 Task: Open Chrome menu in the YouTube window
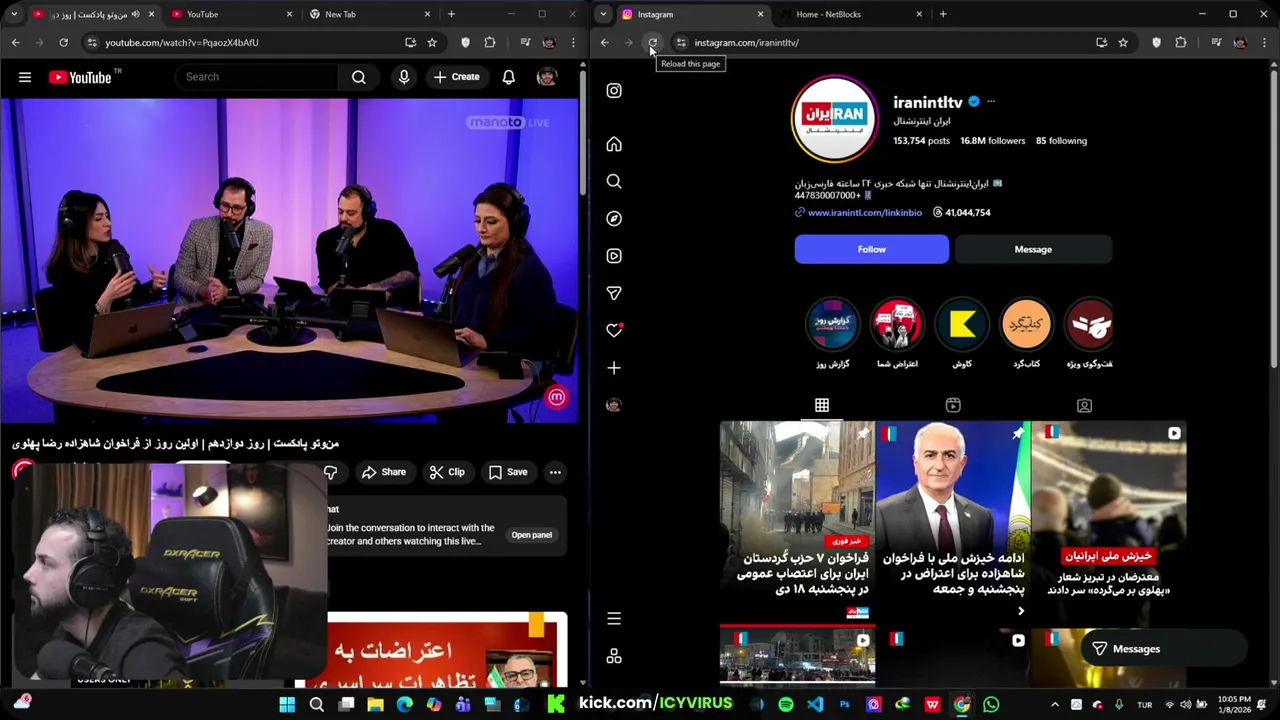(573, 43)
